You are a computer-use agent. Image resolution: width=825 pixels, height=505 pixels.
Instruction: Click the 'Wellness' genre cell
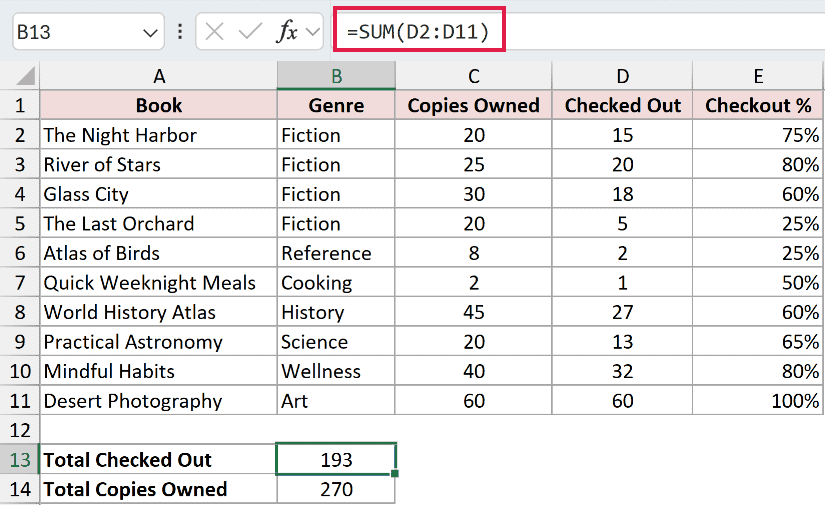[x=336, y=371]
